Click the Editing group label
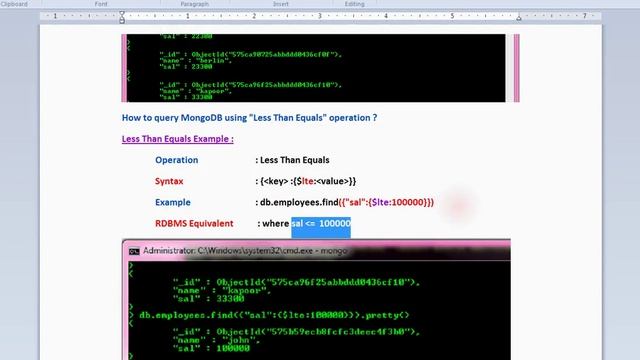Viewport: 640px width, 360px height. (354, 4)
